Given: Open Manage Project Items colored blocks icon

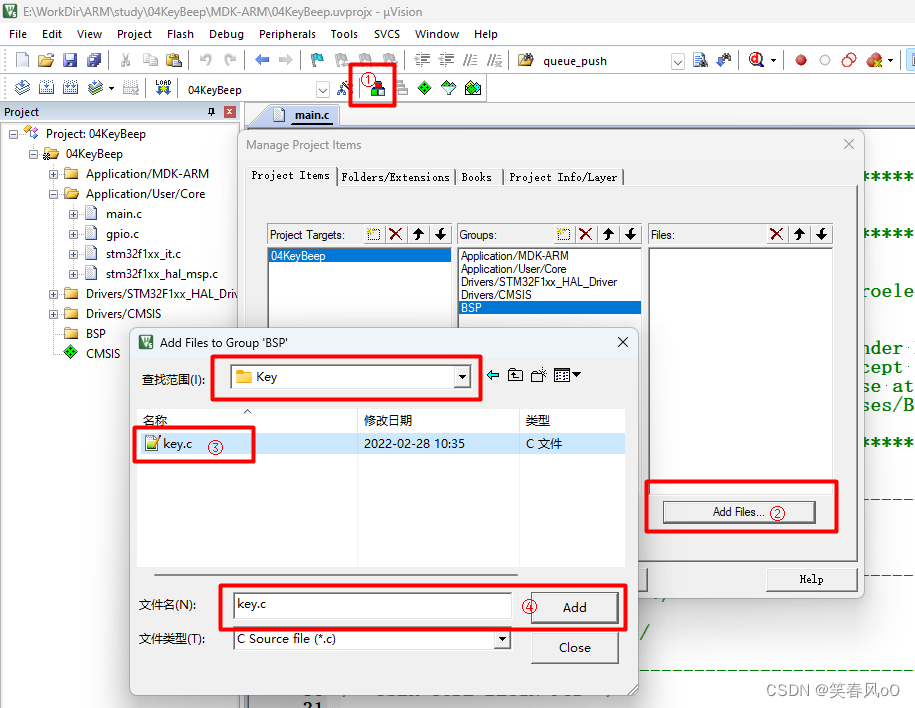Looking at the screenshot, I should pyautogui.click(x=377, y=89).
